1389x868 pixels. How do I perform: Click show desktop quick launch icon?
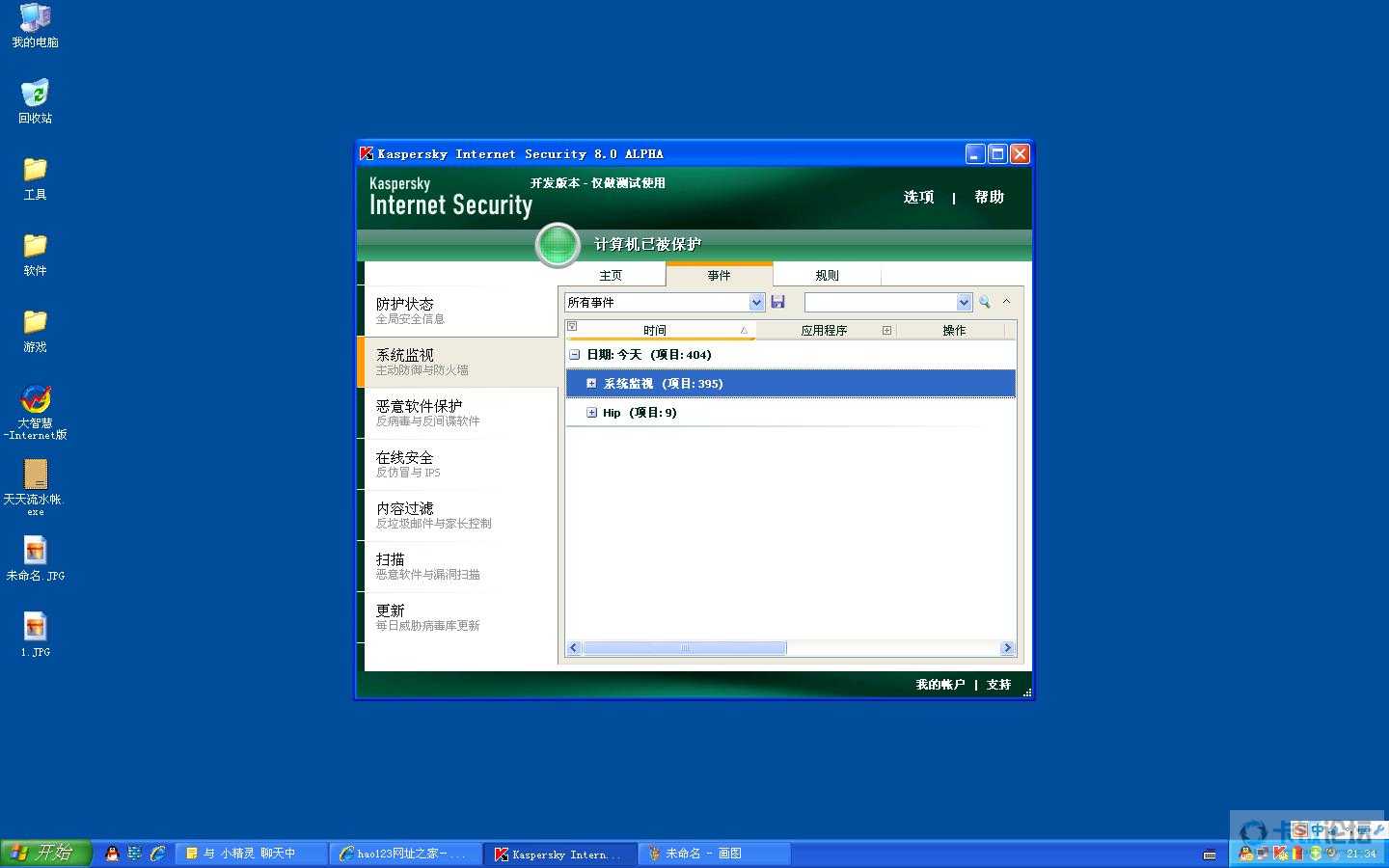(x=134, y=854)
